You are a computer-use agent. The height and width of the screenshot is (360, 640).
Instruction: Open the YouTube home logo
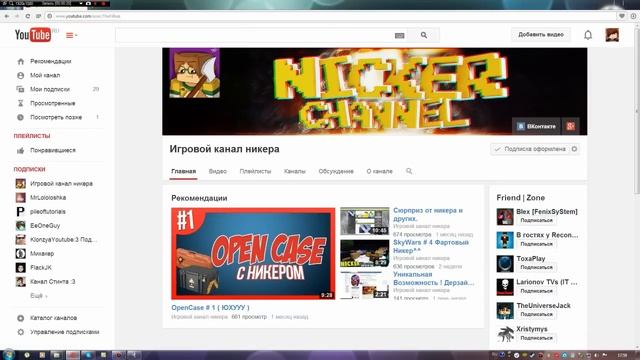33,35
